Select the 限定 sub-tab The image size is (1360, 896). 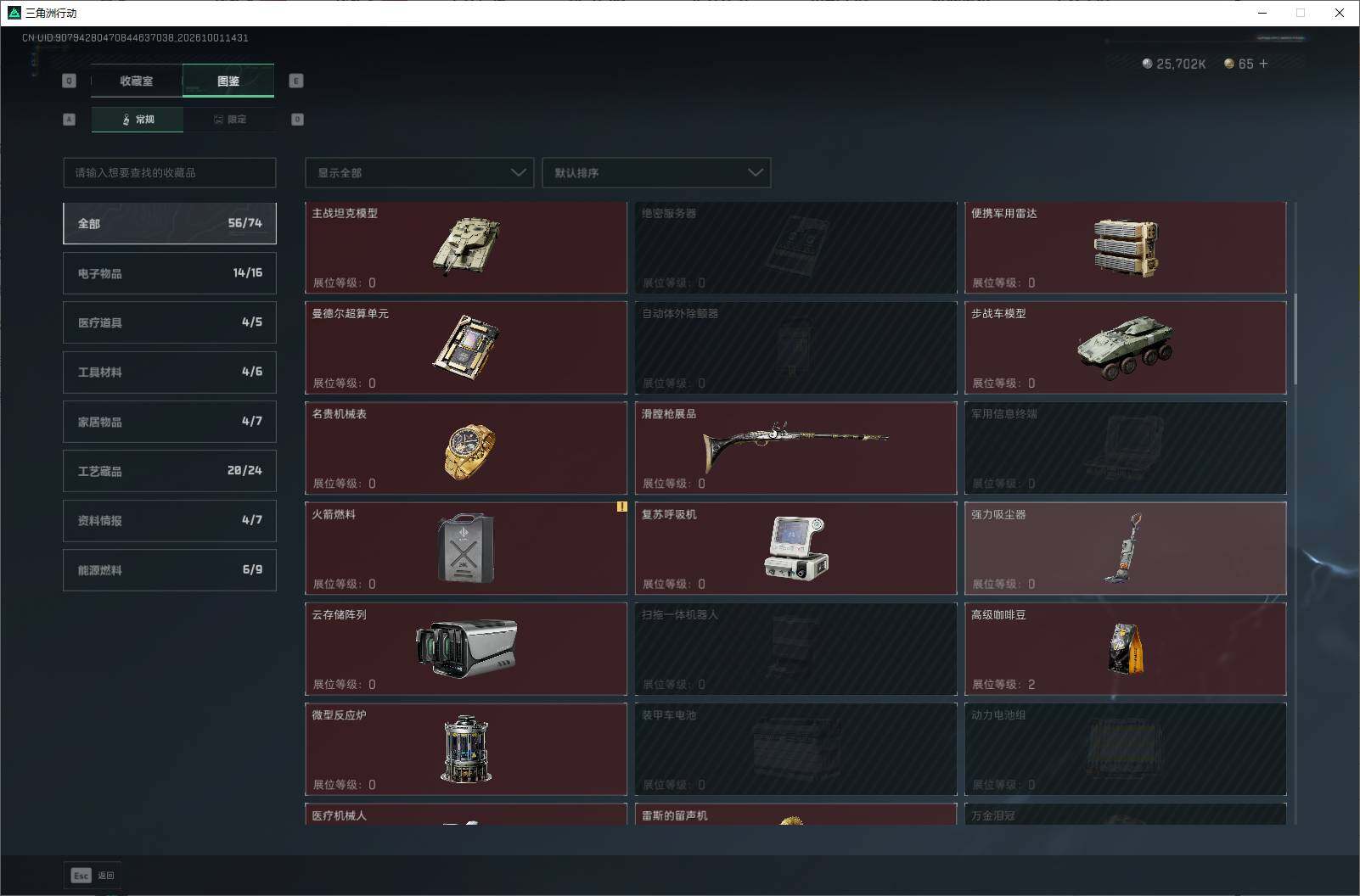229,120
